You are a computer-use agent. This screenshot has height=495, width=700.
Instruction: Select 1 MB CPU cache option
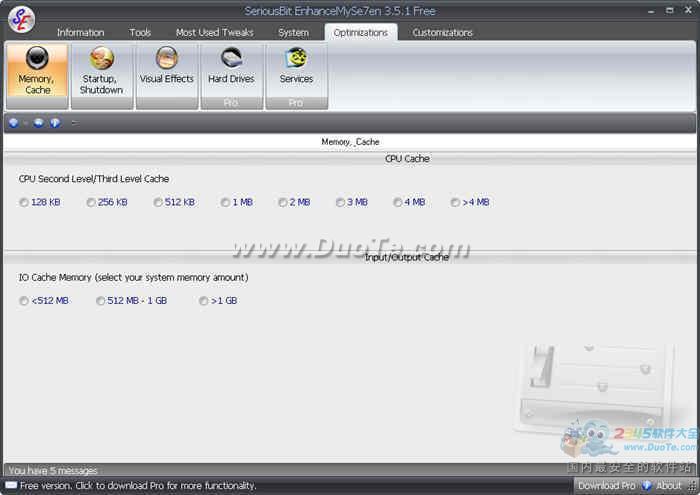point(237,202)
